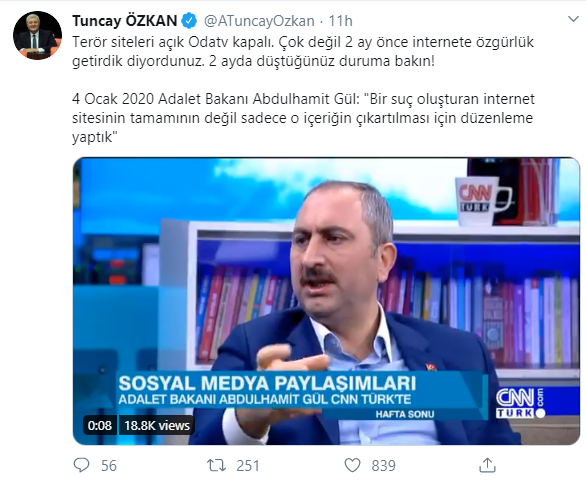The height and width of the screenshot is (485, 586).
Task: Play the CNN Türk video
Action: 326,301
